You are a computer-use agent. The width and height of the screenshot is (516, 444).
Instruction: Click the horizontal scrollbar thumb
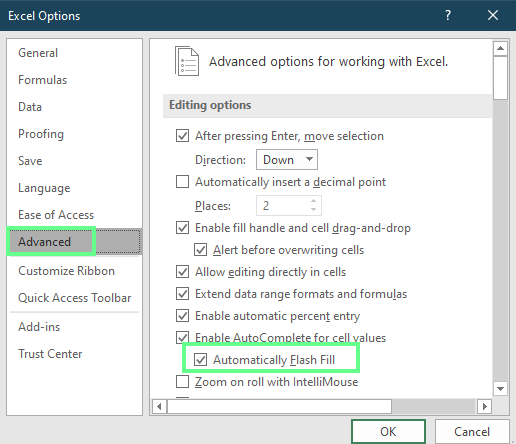279,406
